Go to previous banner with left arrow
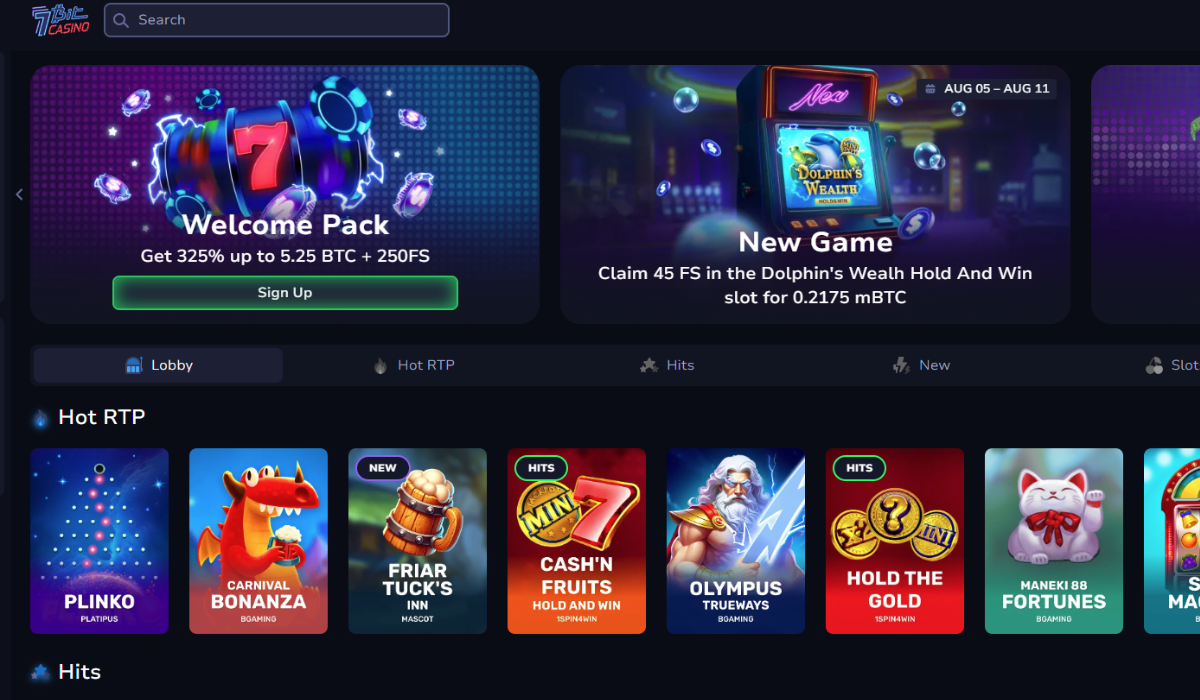The width and height of the screenshot is (1200, 700). (x=19, y=194)
